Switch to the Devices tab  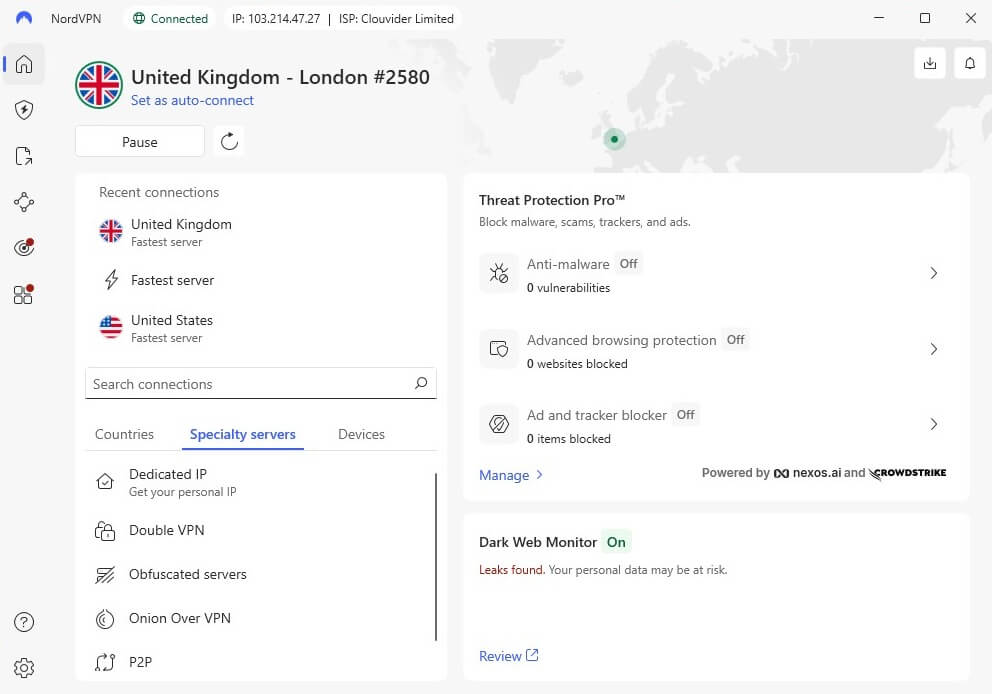[361, 434]
